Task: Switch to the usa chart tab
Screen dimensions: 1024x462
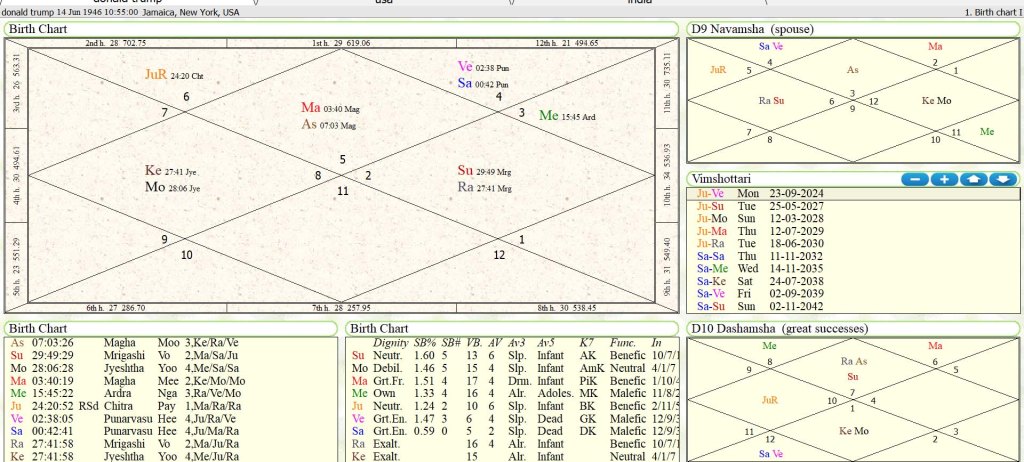Action: point(383,3)
